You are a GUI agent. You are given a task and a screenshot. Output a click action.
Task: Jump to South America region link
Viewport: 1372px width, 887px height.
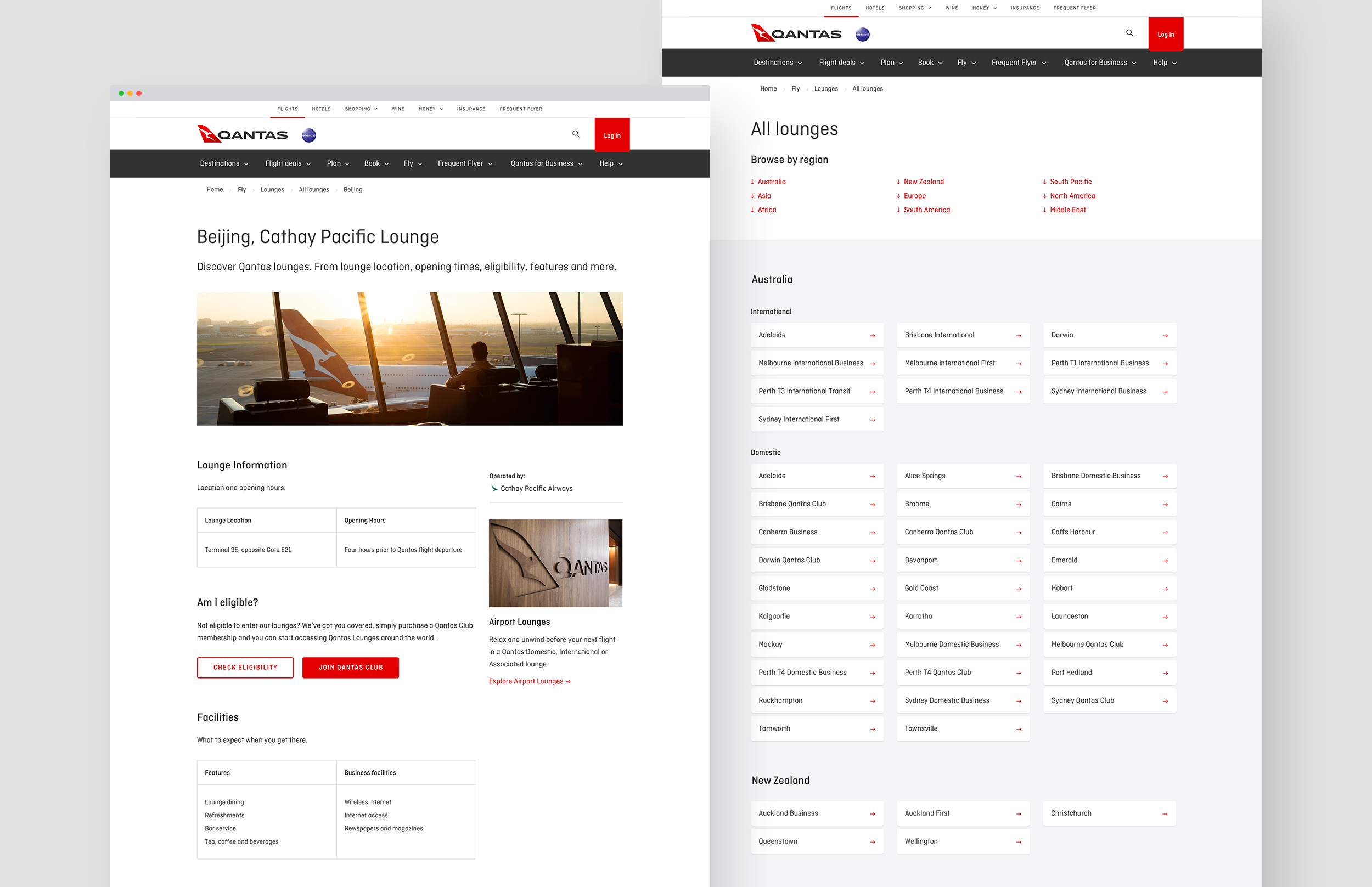[x=926, y=210]
